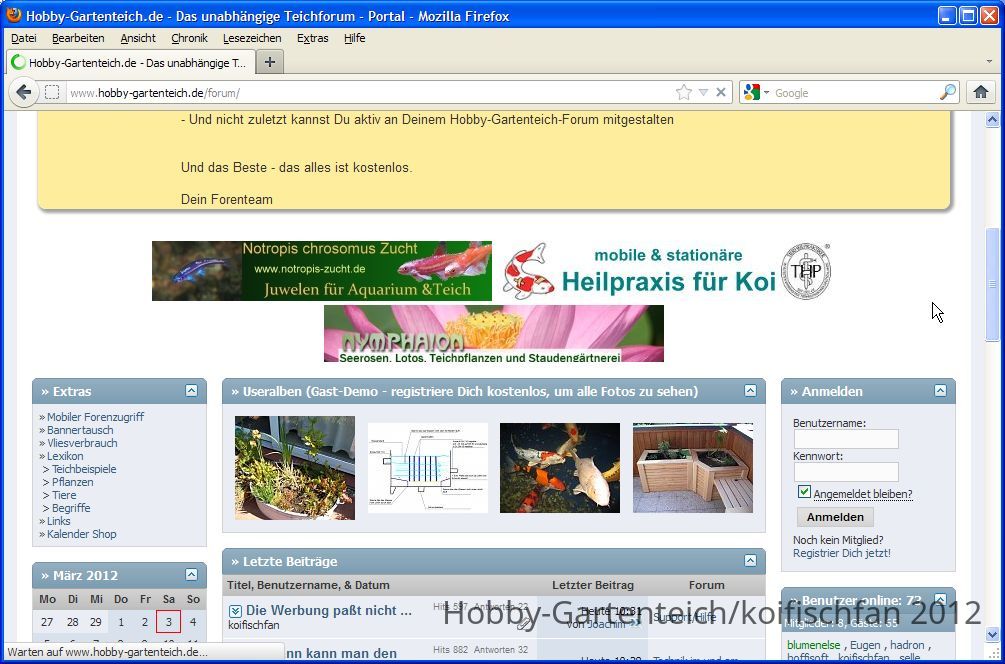This screenshot has width=1005, height=664.
Task: Click the scrollbar down arrow
Action: point(992,635)
